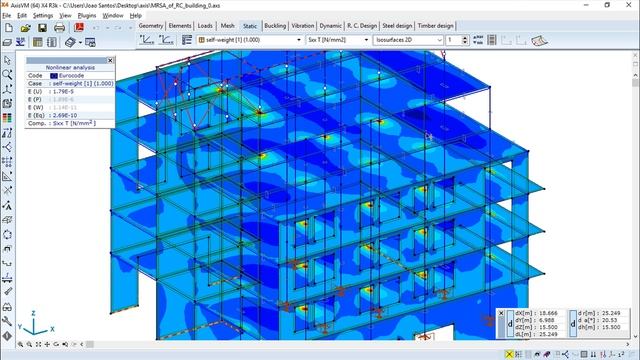The width and height of the screenshot is (640, 360).
Task: Open the File menu
Action: coord(7,16)
